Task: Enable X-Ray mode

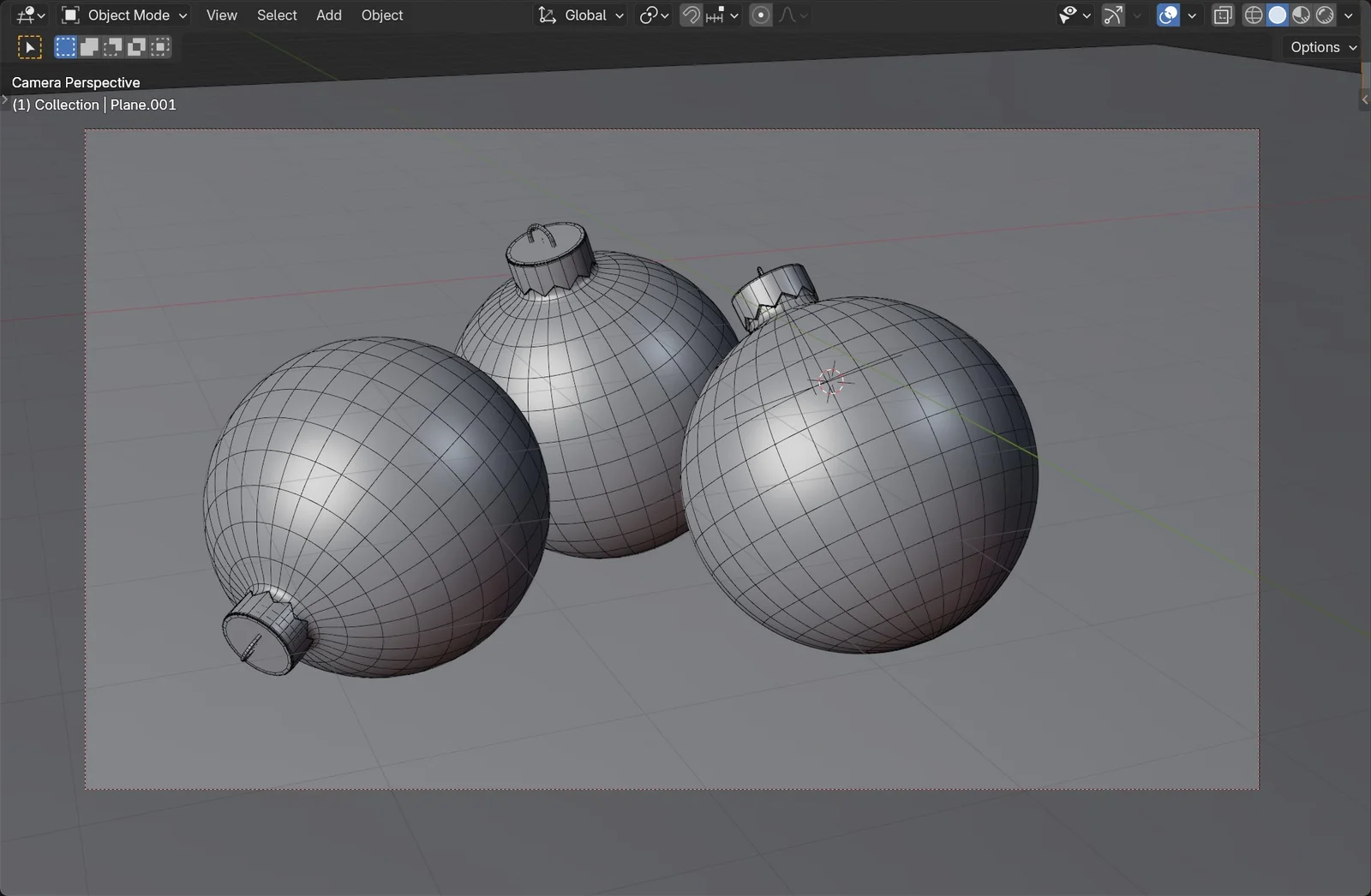Action: [x=1223, y=15]
